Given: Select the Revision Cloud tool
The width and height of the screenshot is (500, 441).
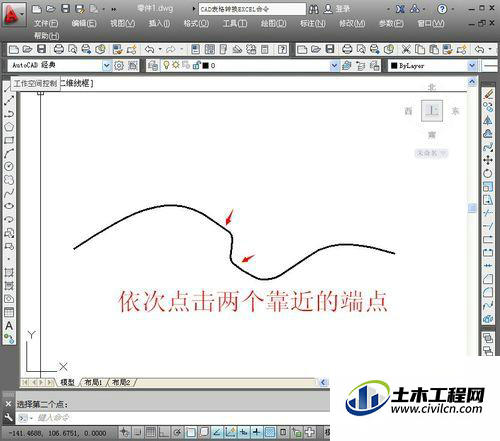Looking at the screenshot, I should pyautogui.click(x=9, y=180).
